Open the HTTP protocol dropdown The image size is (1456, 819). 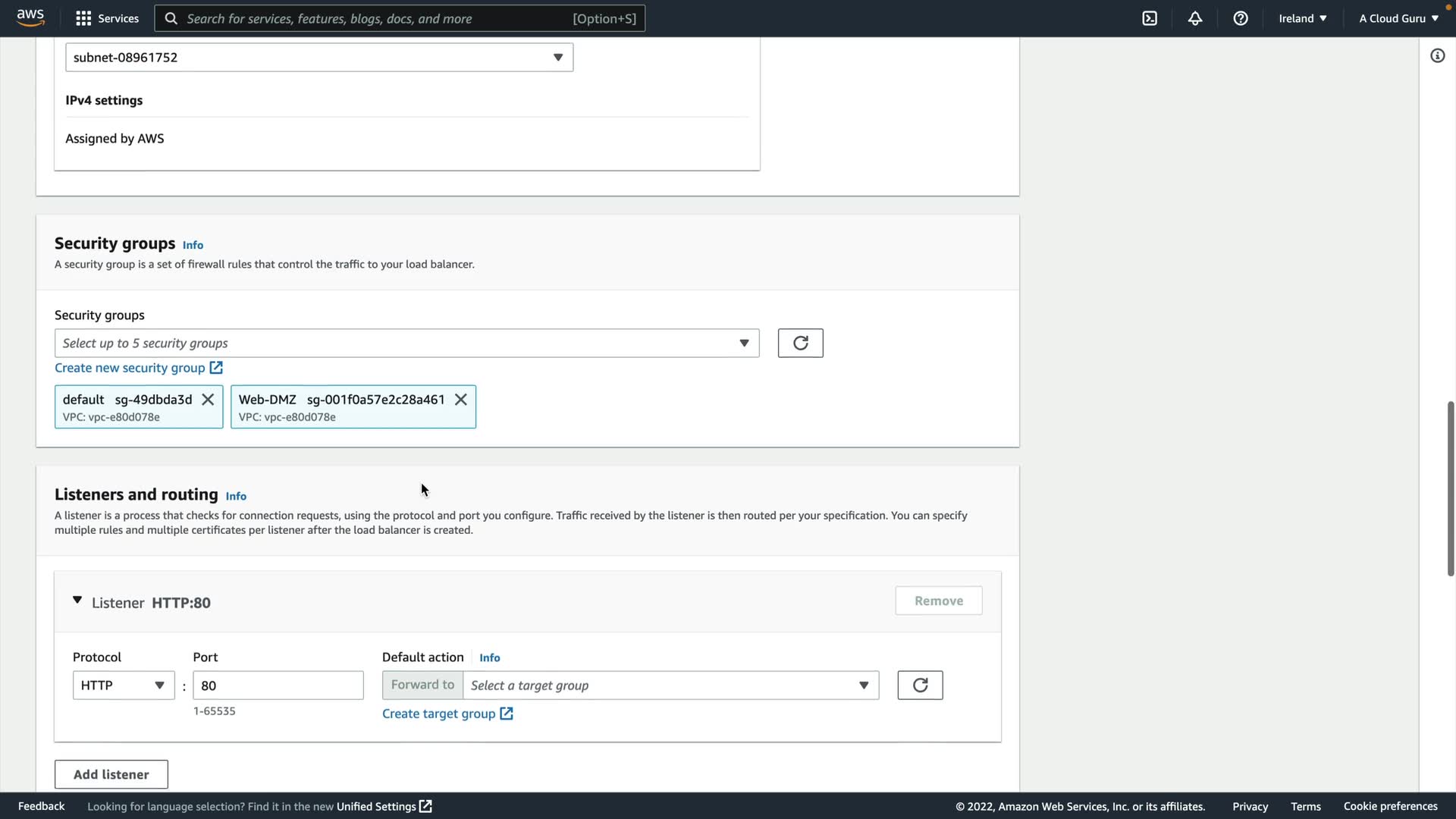(x=123, y=686)
